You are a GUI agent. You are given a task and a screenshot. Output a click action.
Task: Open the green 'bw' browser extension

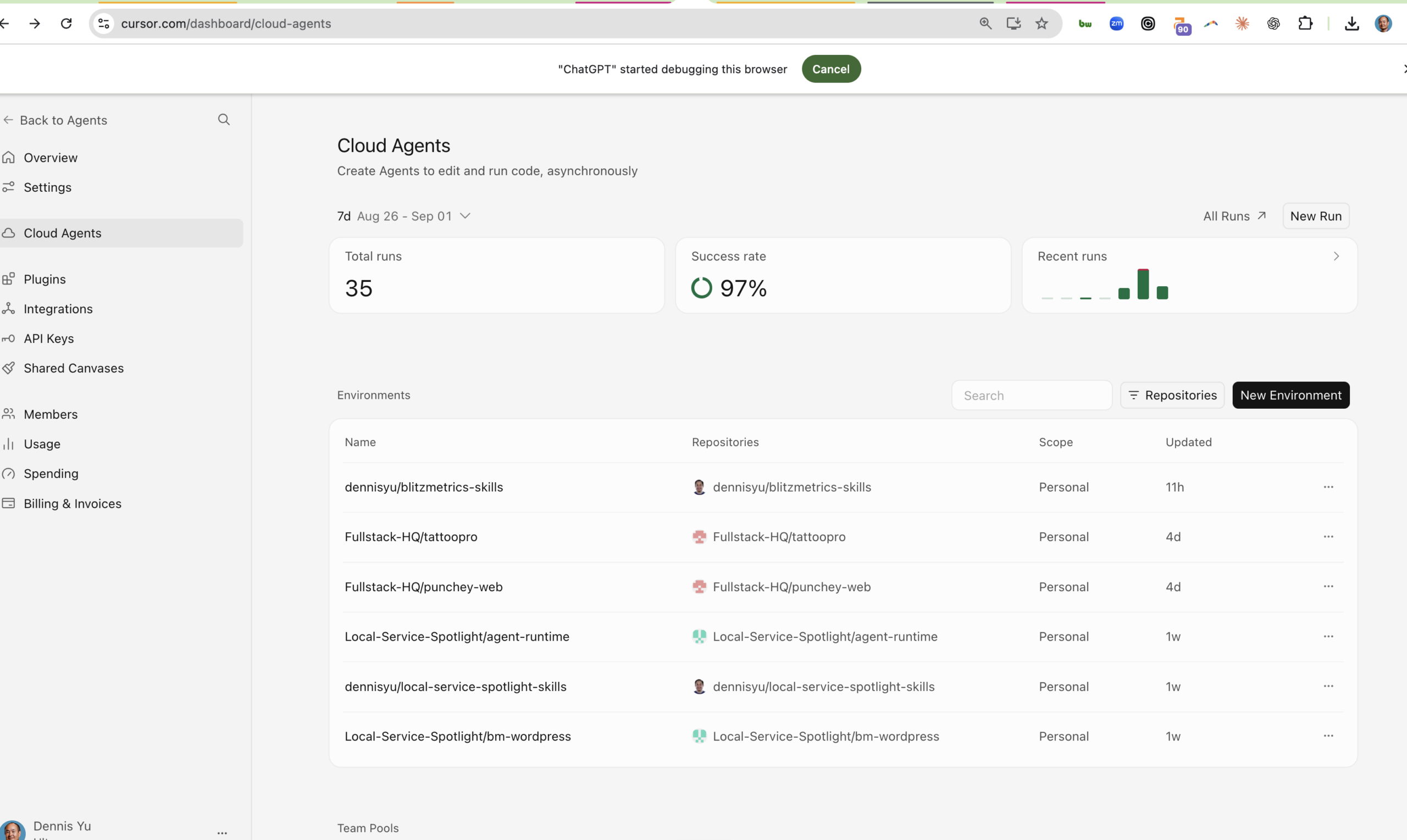tap(1085, 23)
